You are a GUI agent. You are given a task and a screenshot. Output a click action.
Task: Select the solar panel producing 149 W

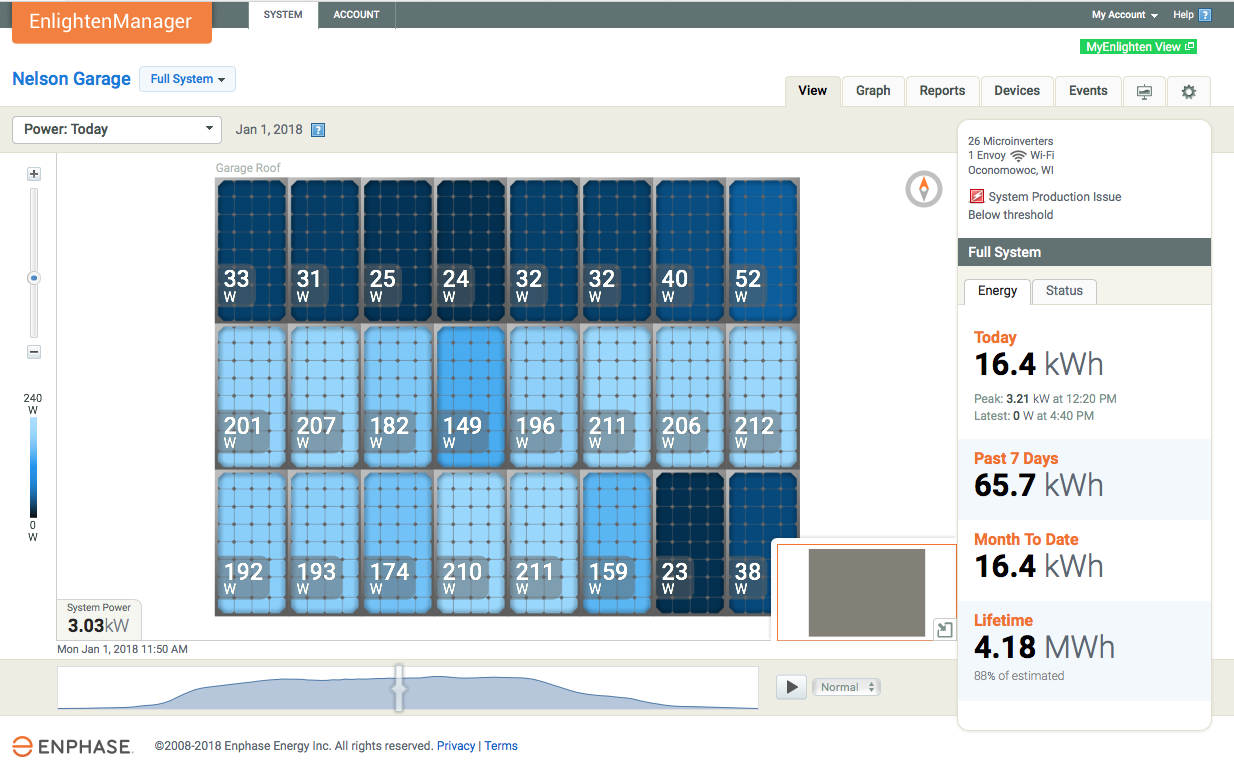(x=470, y=396)
